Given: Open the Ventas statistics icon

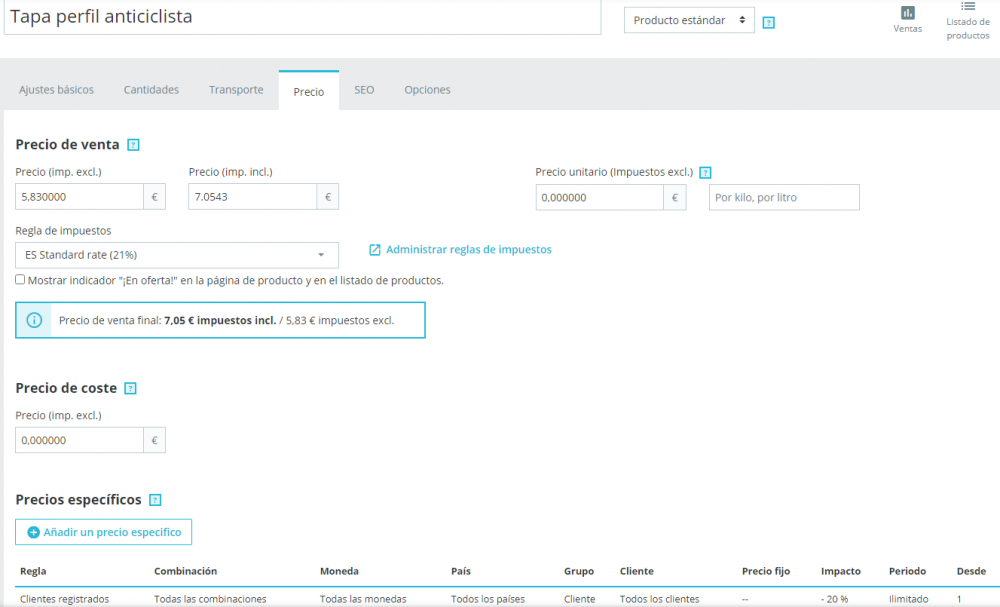Looking at the screenshot, I should (x=907, y=18).
